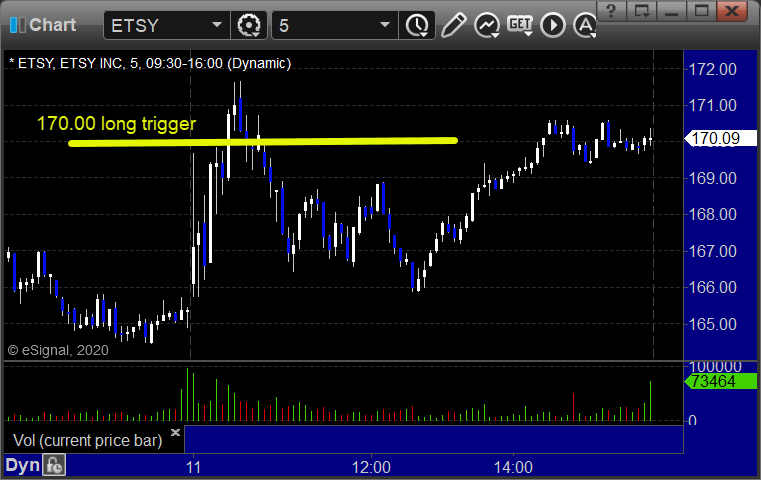The width and height of the screenshot is (761, 480).
Task: Click the 169.00 price axis label
Action: [712, 178]
